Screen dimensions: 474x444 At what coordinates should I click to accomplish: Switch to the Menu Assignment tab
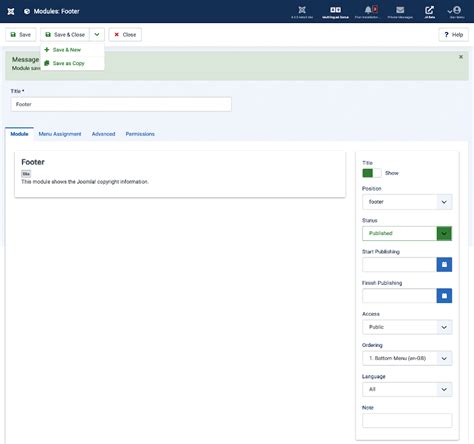(60, 134)
